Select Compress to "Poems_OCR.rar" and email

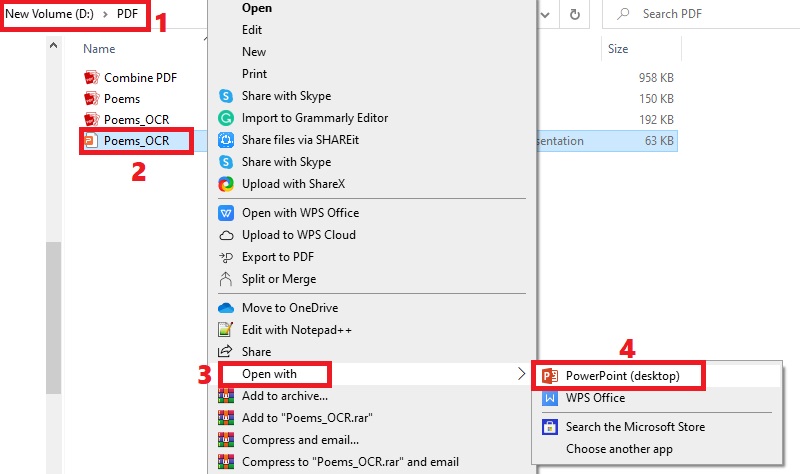point(351,462)
